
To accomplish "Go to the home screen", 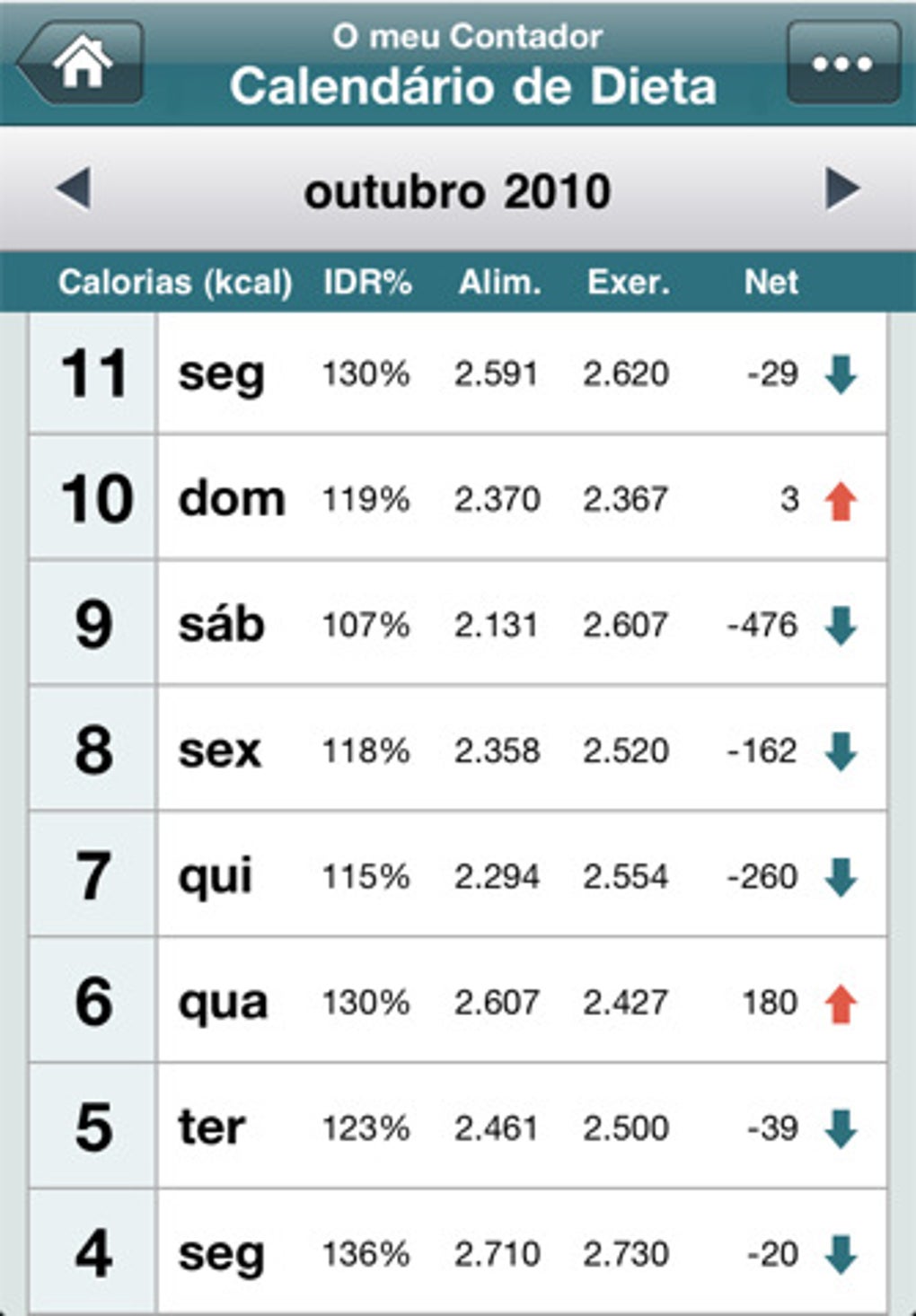I will point(82,63).
